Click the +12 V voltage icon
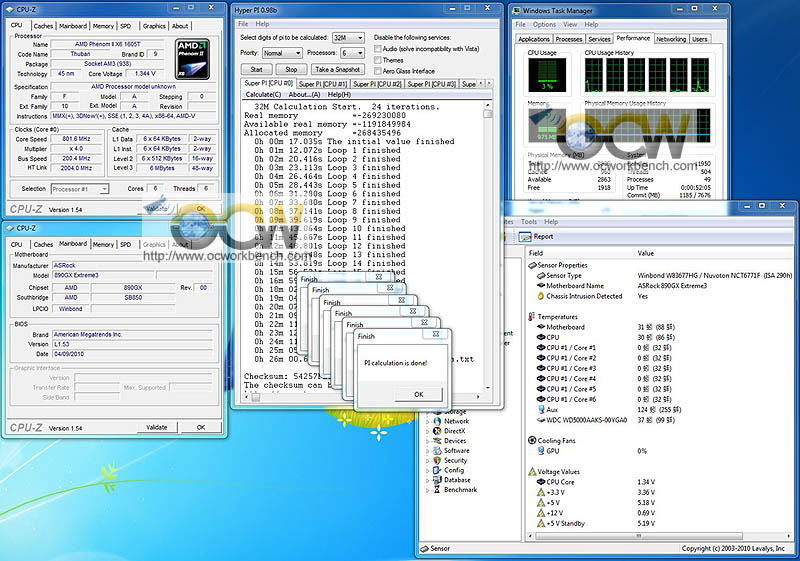This screenshot has height=561, width=800. [x=541, y=513]
